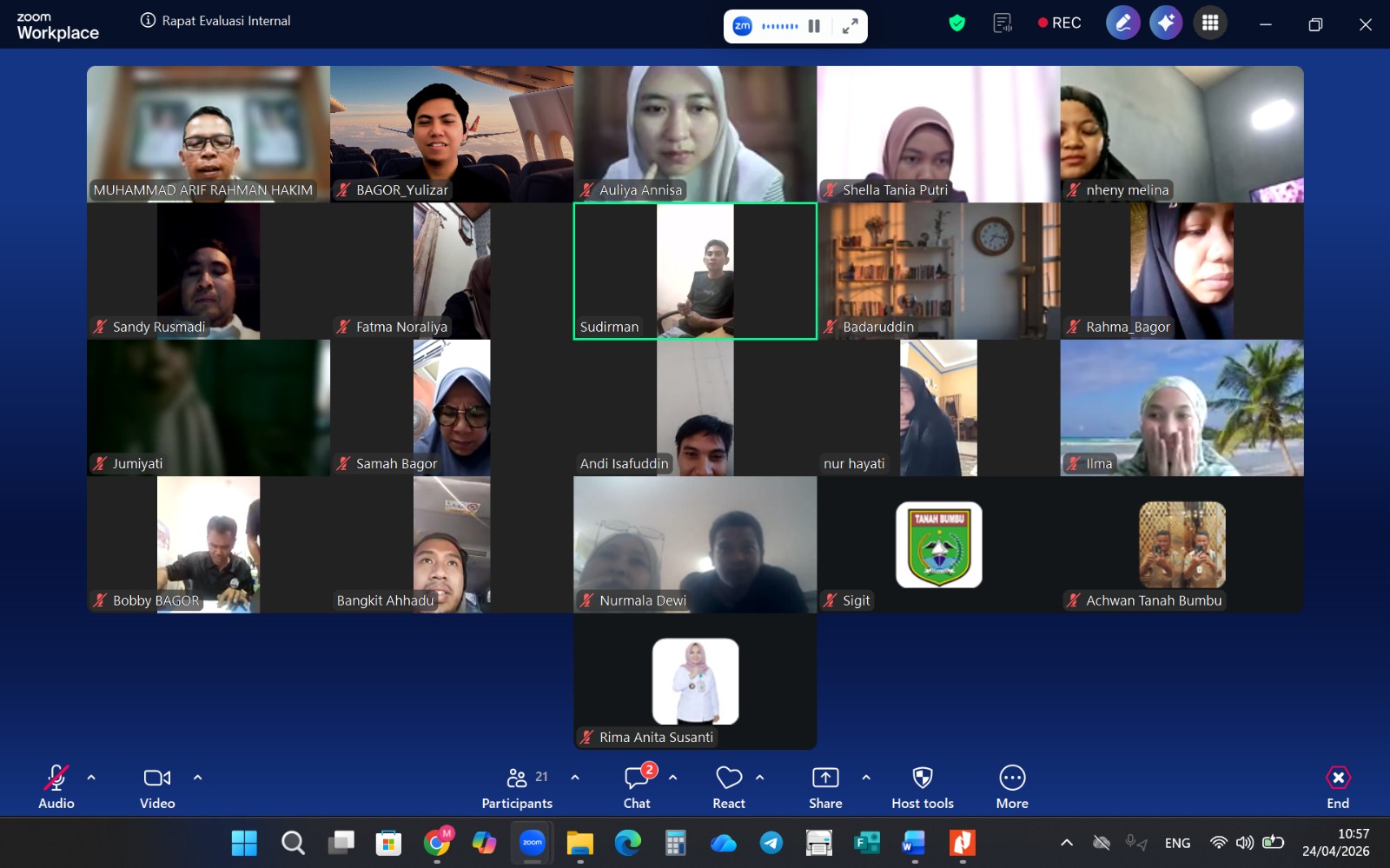Open the Zoom apps grid icon

click(x=1210, y=23)
